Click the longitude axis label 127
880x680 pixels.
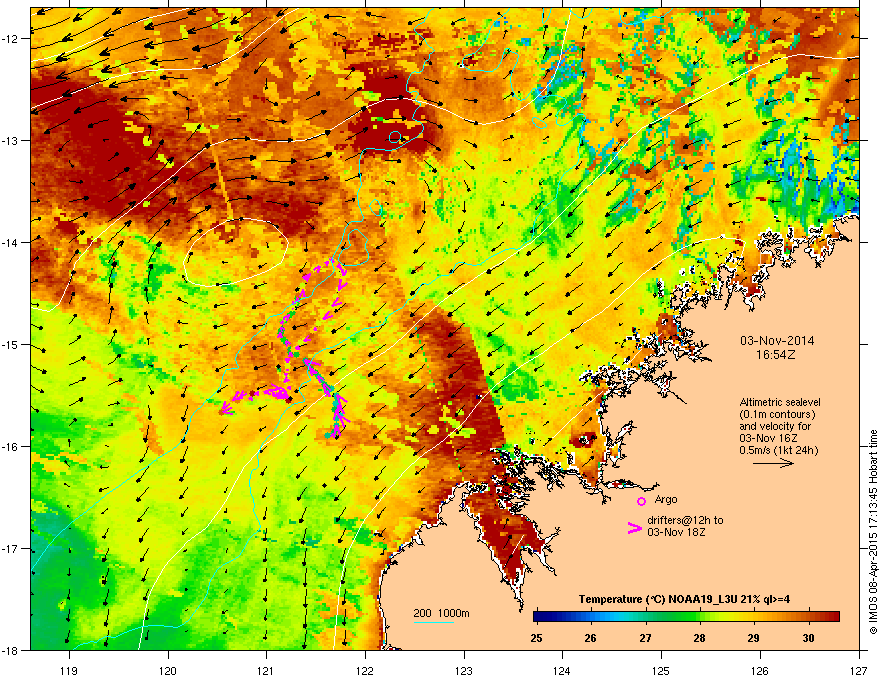859,670
